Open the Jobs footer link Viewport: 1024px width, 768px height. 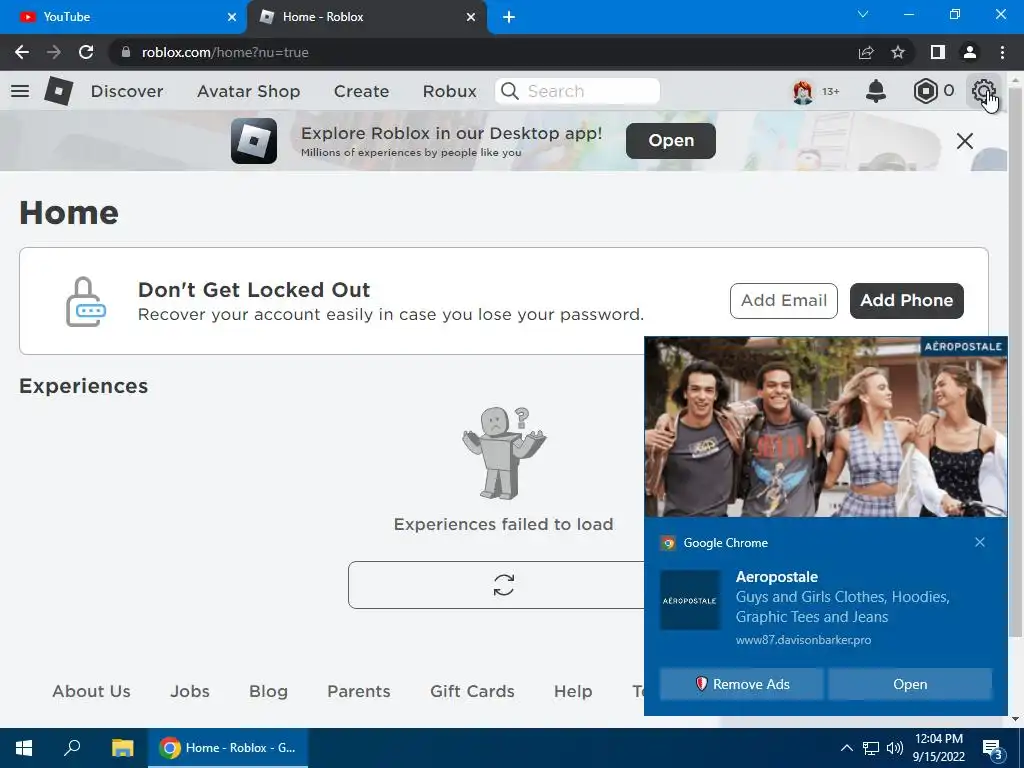tap(190, 691)
